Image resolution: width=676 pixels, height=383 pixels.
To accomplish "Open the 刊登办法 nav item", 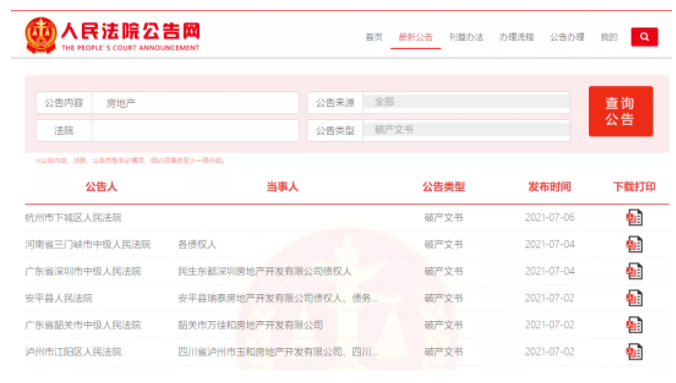I will pos(466,37).
